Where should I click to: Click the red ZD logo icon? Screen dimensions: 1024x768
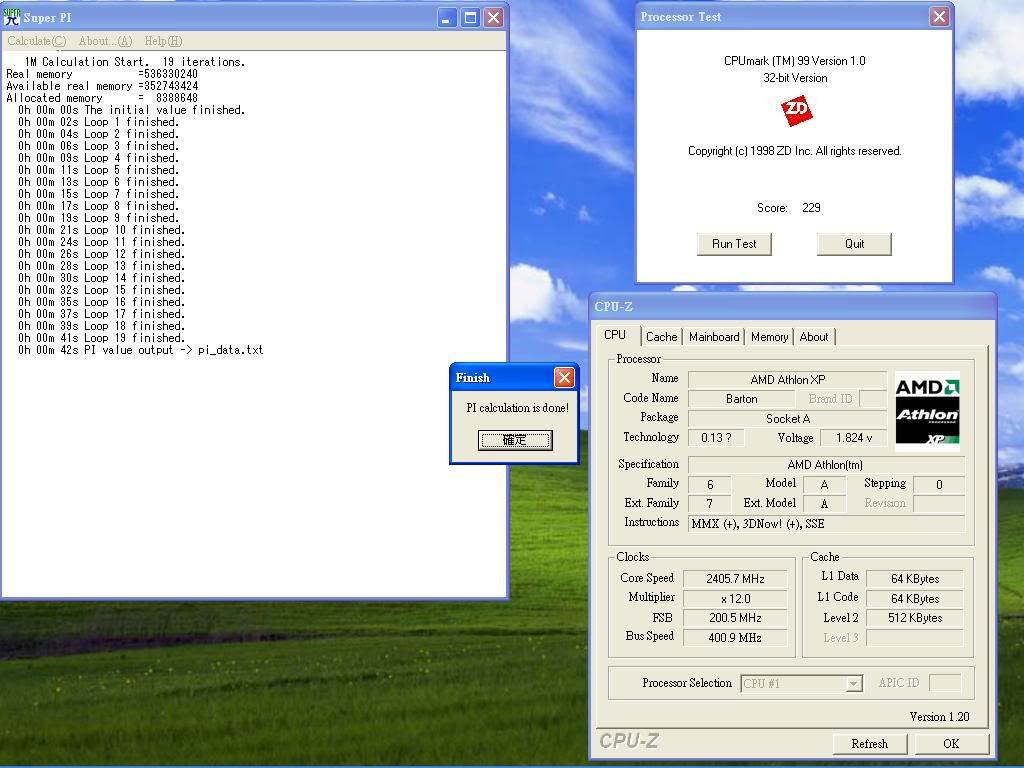796,110
